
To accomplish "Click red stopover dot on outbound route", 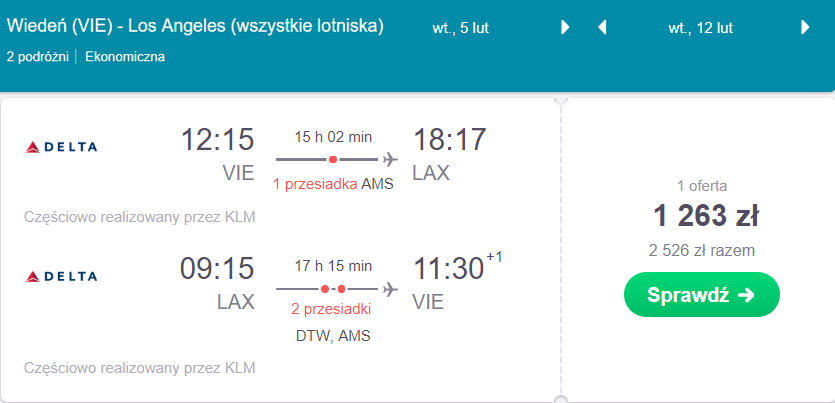I will point(333,159).
